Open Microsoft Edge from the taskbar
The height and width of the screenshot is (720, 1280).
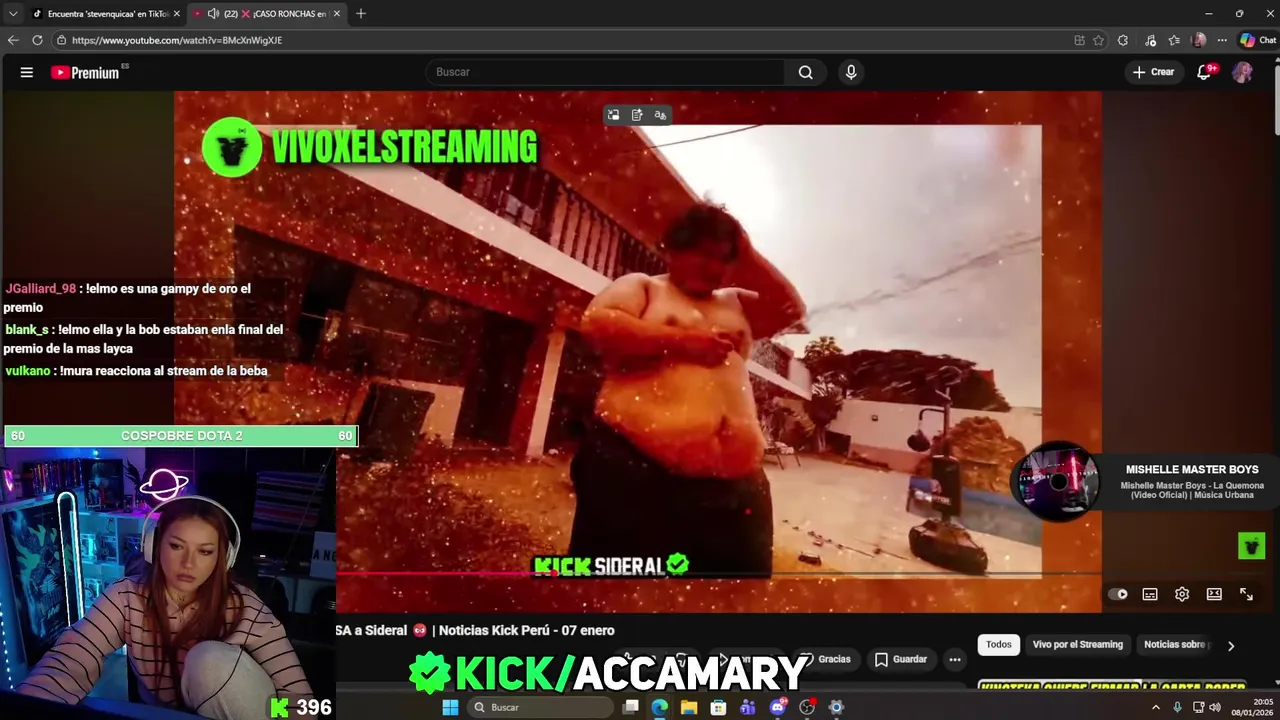[x=660, y=707]
